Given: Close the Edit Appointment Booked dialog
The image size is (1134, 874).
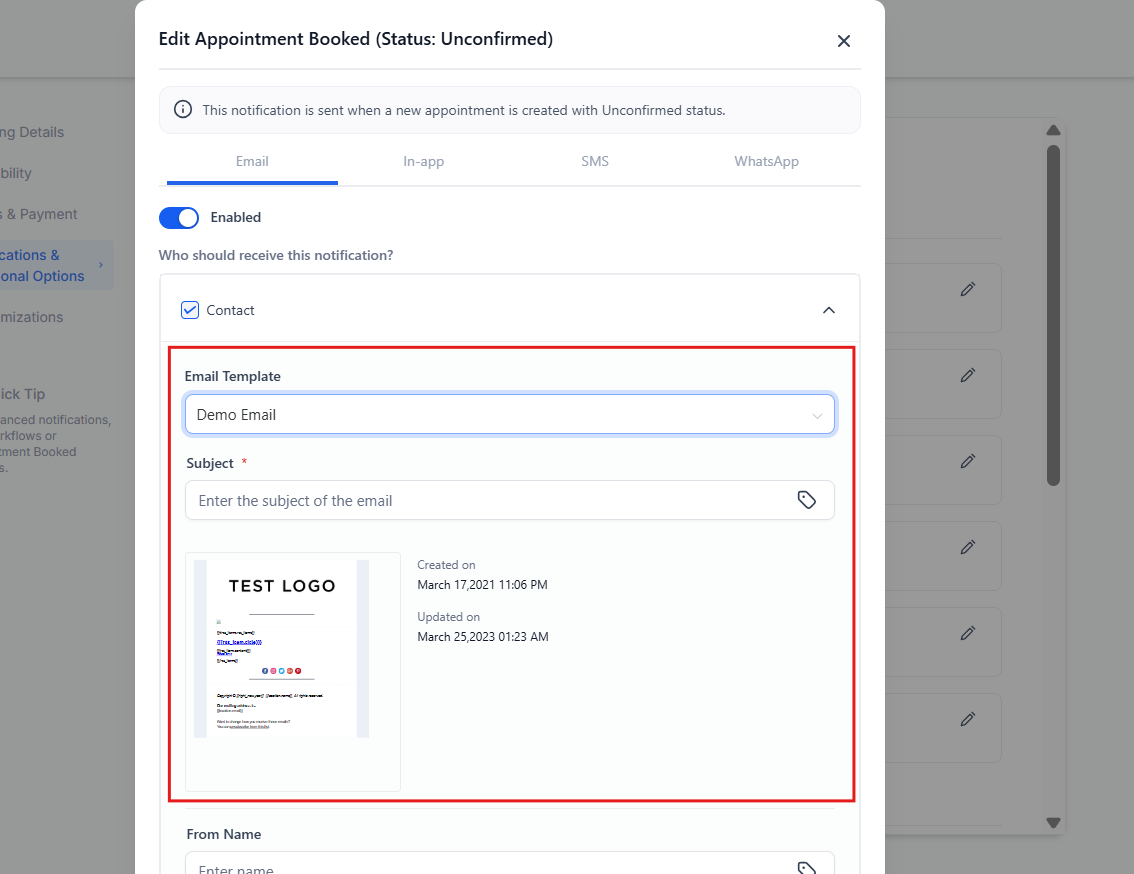Looking at the screenshot, I should [x=843, y=41].
